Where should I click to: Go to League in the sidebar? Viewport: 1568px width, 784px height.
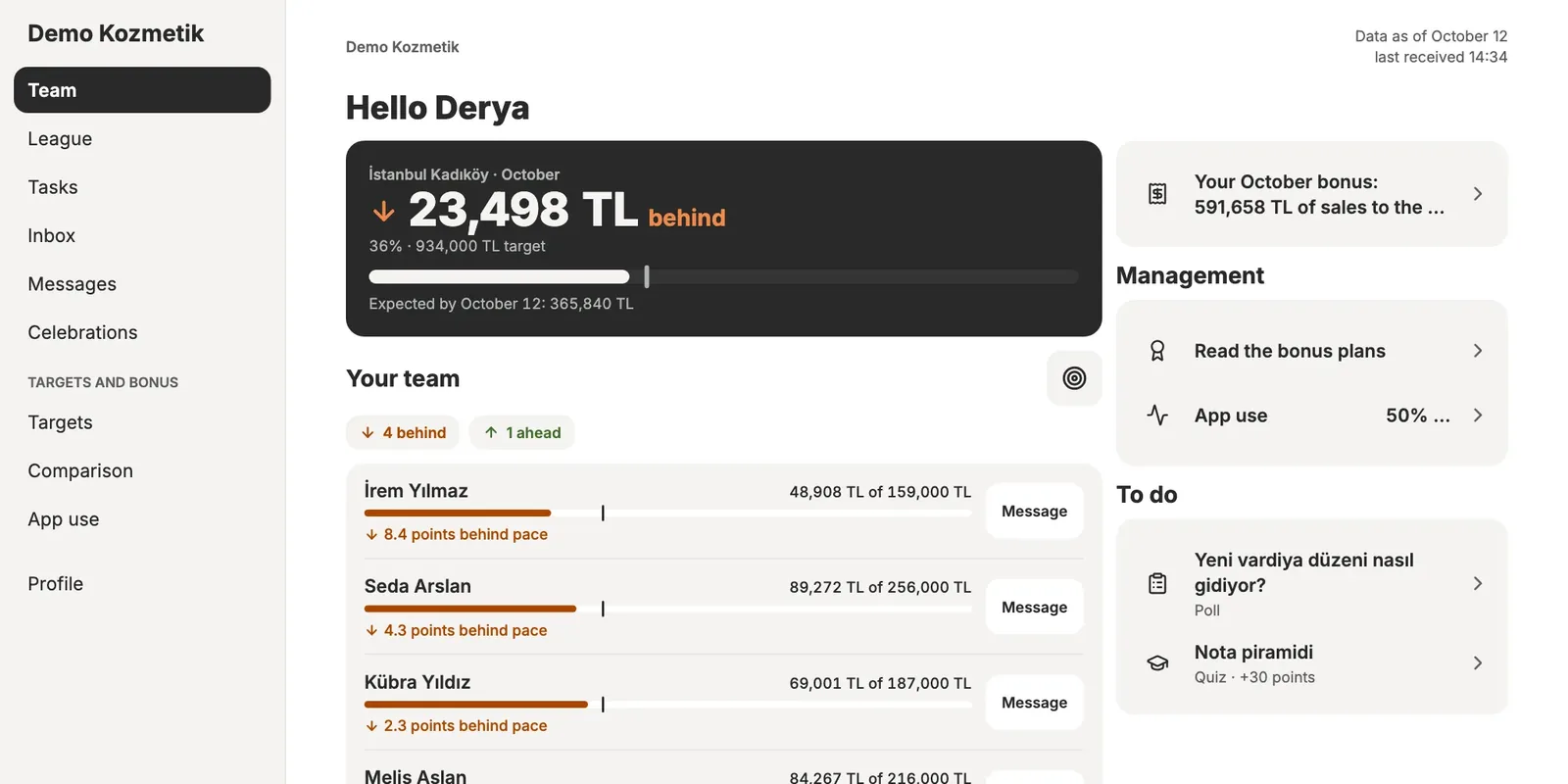(142, 139)
